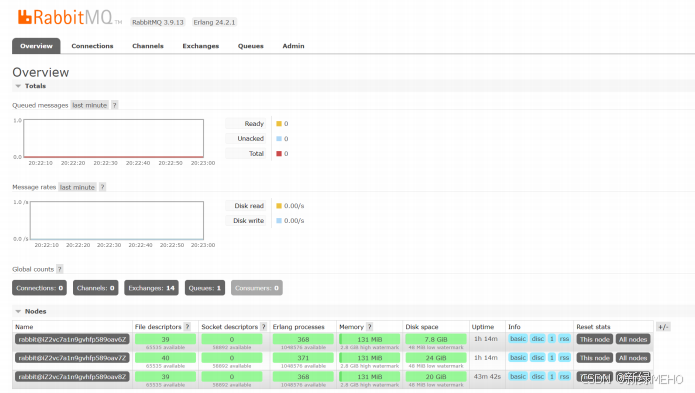Toggle node columns with +/- button

663,327
